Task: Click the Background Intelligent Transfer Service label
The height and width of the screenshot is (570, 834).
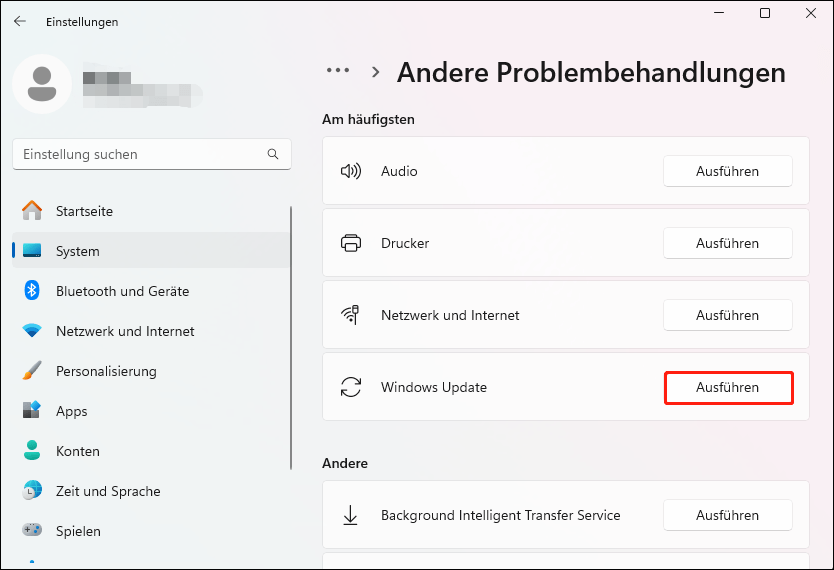Action: tap(501, 515)
